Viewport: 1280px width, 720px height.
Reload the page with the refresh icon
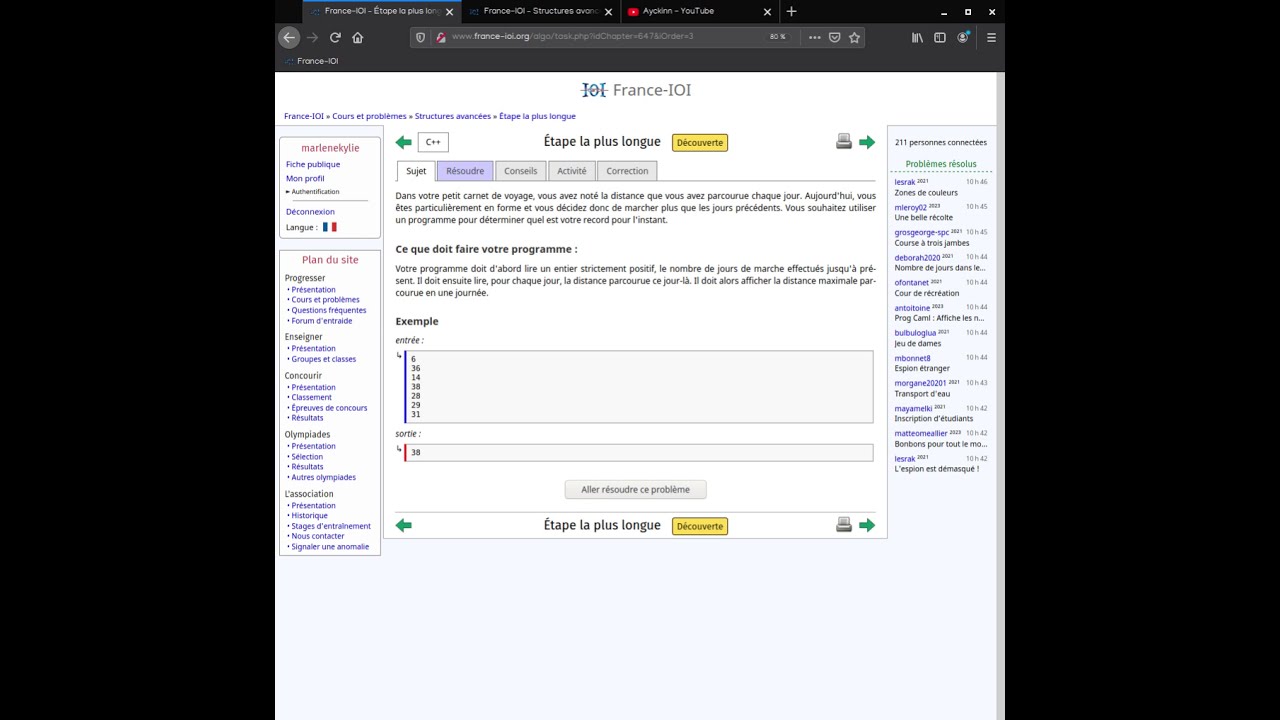(x=335, y=37)
